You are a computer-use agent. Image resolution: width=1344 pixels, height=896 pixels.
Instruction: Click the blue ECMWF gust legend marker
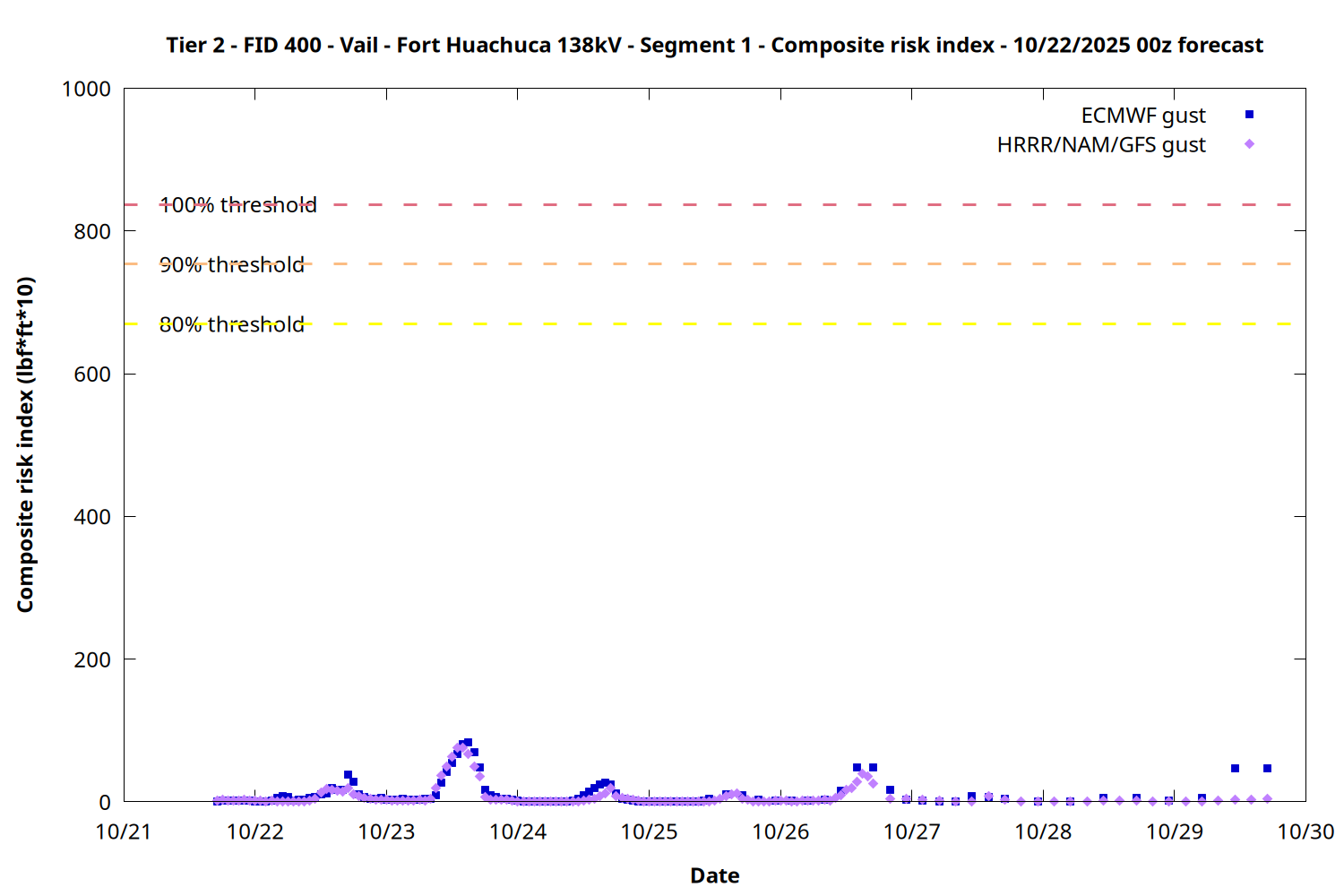point(1249,115)
